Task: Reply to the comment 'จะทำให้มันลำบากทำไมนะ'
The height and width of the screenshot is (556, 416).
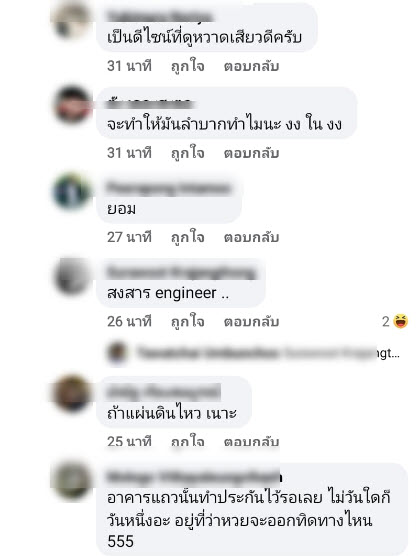Action: point(251,153)
